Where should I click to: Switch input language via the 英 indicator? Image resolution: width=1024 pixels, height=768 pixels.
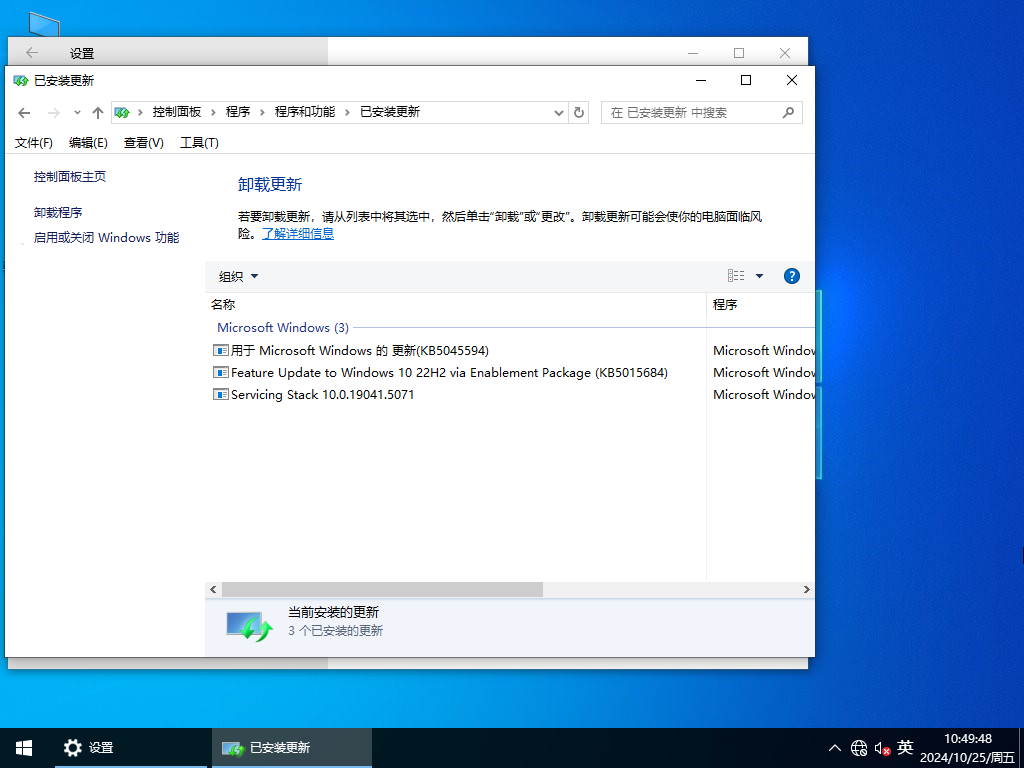click(x=904, y=747)
